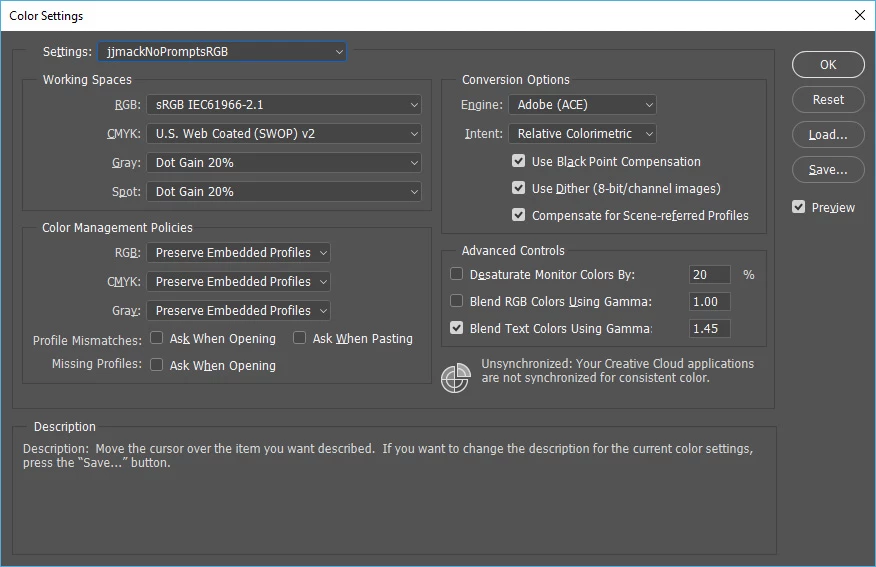Viewport: 876px width, 567px height.
Task: Enable Profile Mismatches Ask When Opening
Action: (156, 338)
